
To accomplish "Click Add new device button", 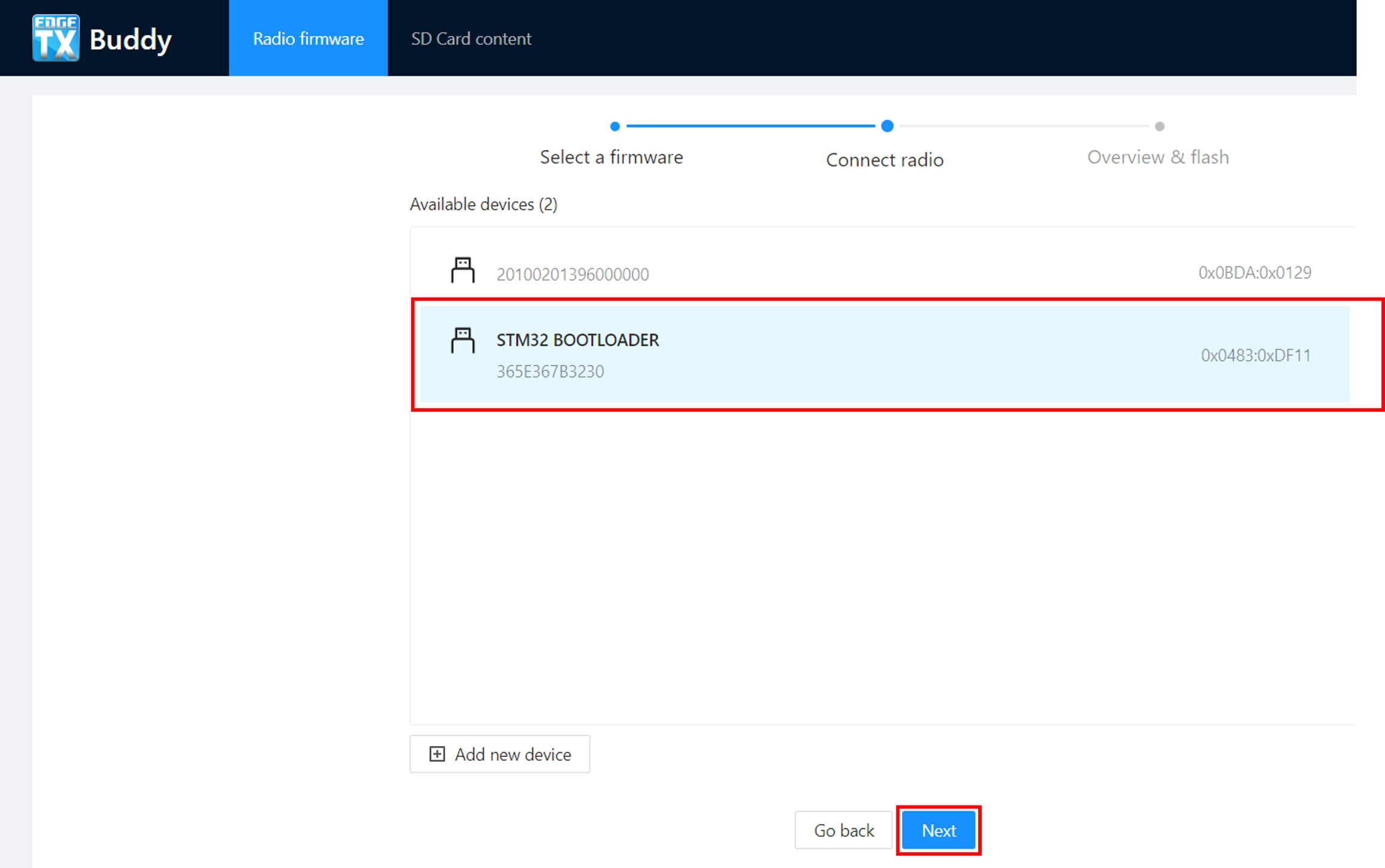I will pyautogui.click(x=500, y=754).
